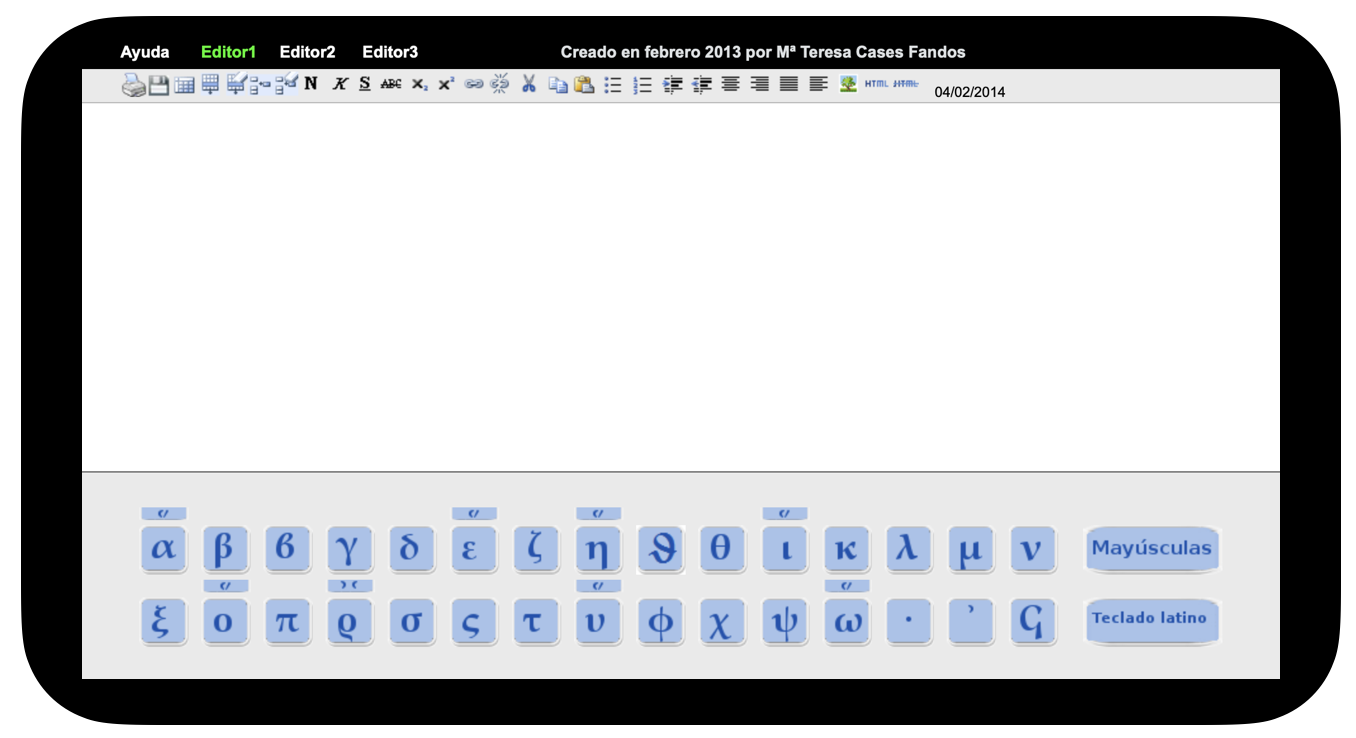The width and height of the screenshot is (1356, 738).
Task: Insert the Greek letter alpha
Action: tap(163, 549)
